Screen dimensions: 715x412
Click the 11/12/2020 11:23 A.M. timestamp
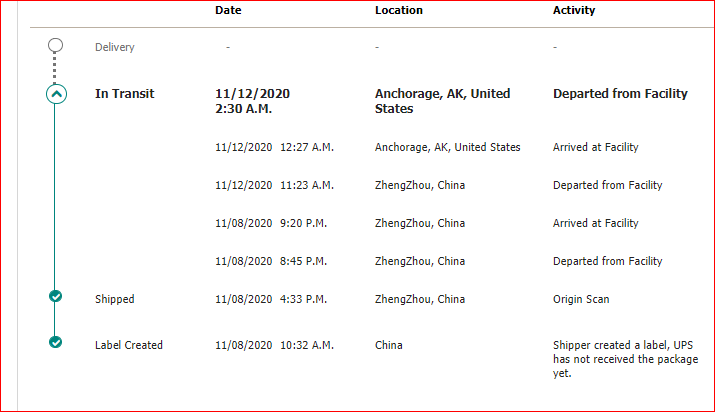click(x=274, y=185)
